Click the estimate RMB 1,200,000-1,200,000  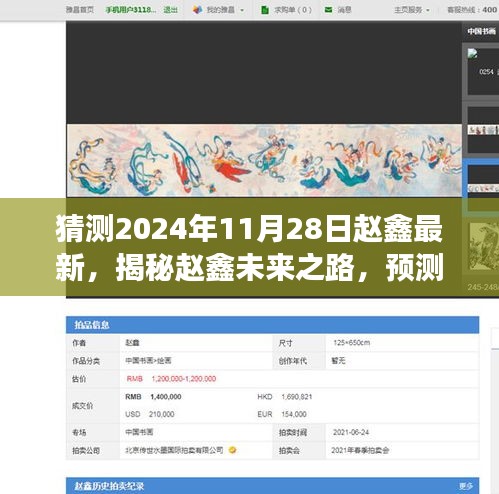[171, 379]
